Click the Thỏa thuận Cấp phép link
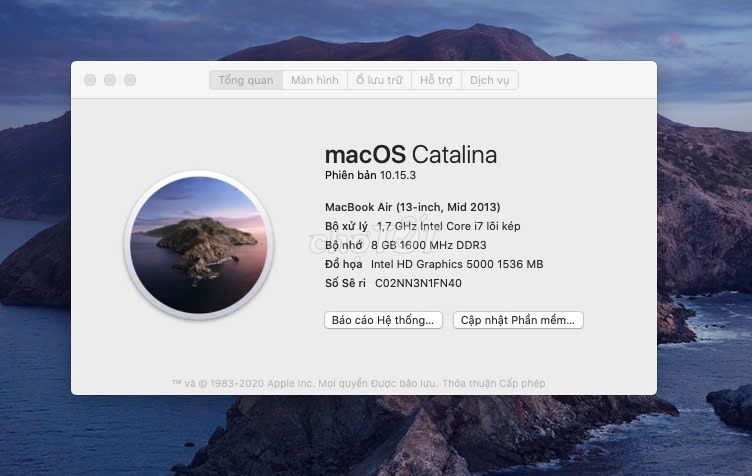 click(x=494, y=383)
